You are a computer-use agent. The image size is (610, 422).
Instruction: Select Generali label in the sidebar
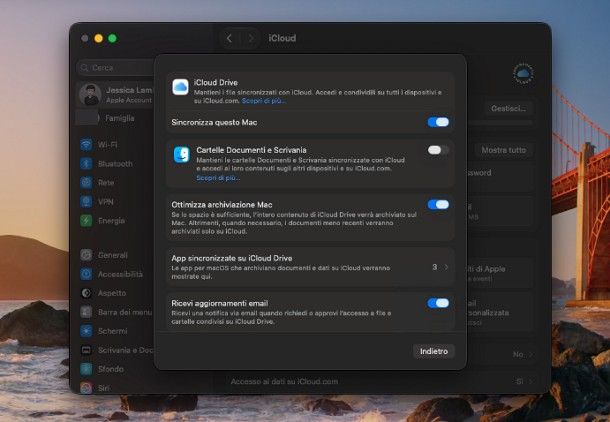point(113,255)
